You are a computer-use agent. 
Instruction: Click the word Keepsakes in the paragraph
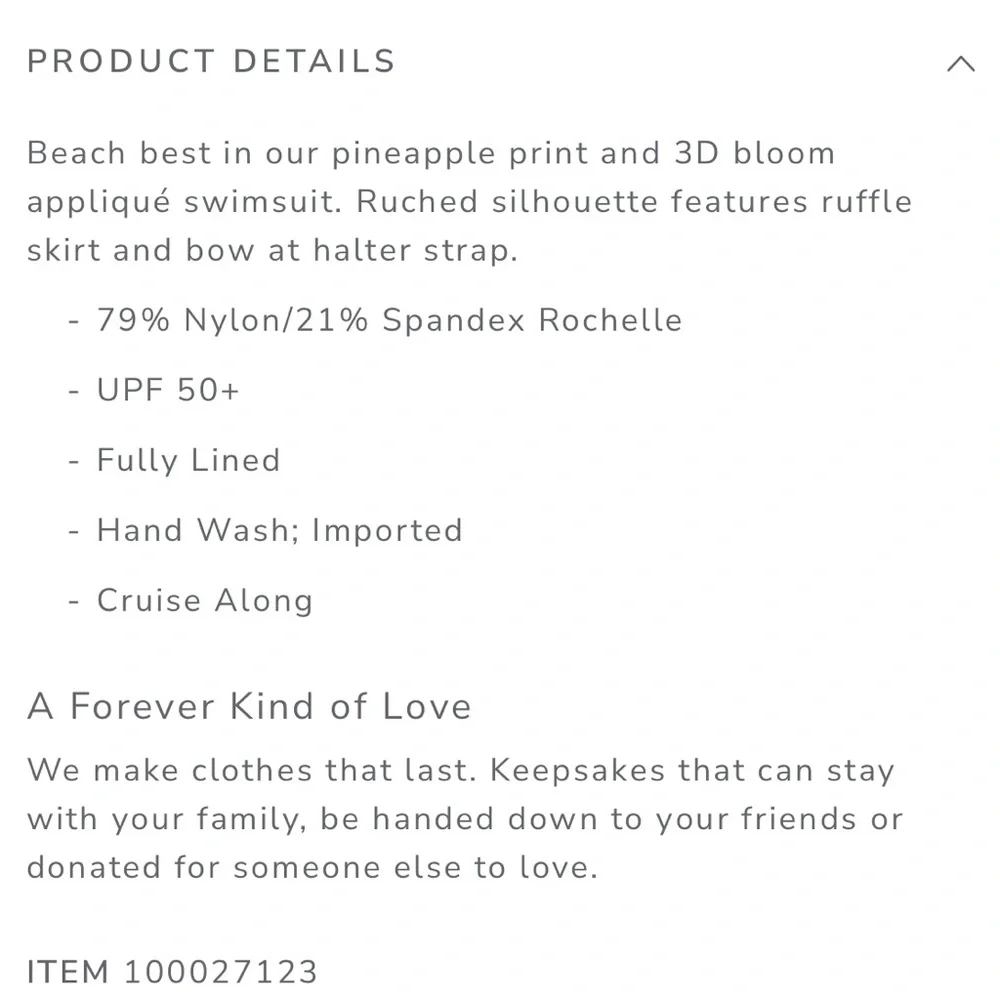click(578, 770)
